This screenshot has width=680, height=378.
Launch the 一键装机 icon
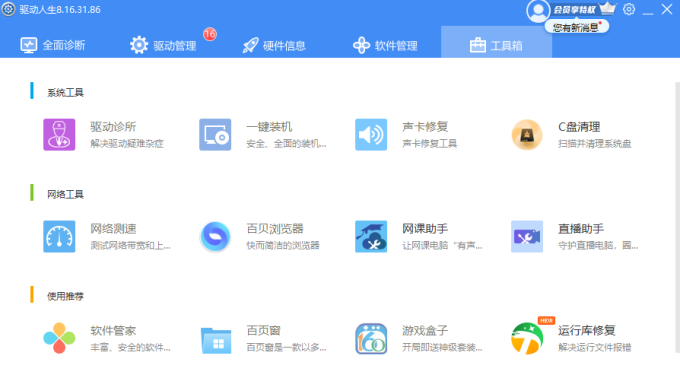(x=215, y=135)
